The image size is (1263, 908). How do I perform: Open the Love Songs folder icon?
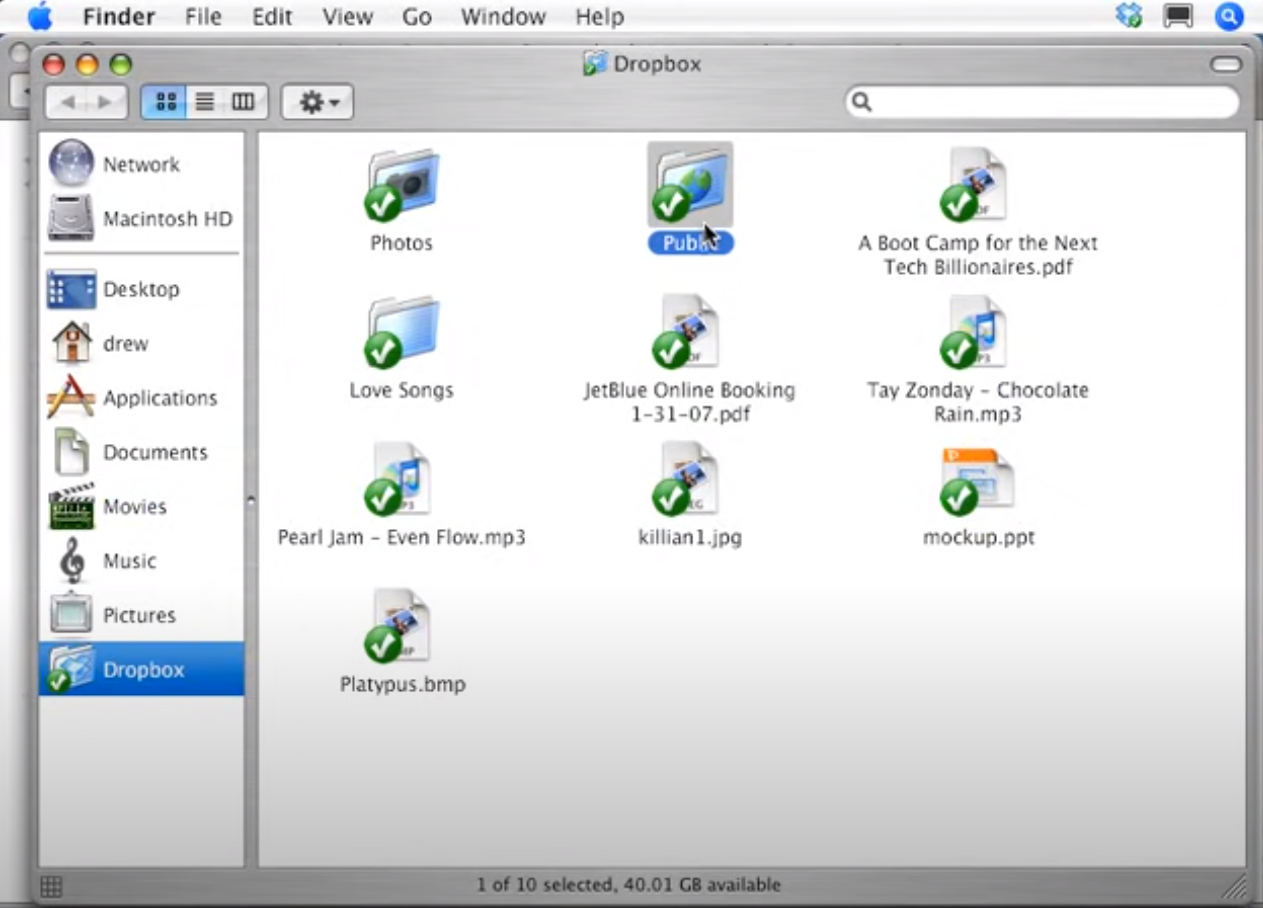(401, 333)
